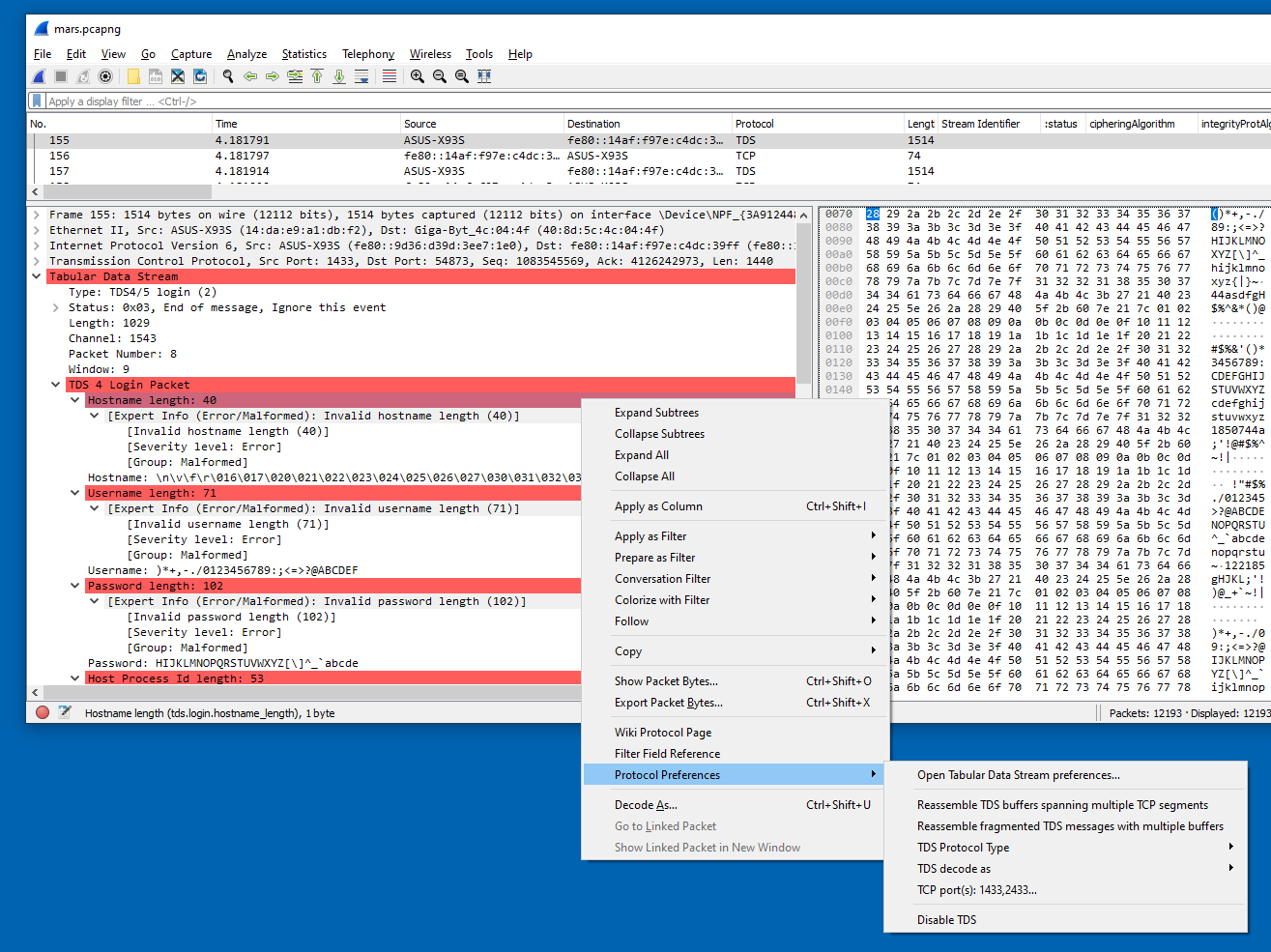Click the Disable TDS entry

(1065, 920)
